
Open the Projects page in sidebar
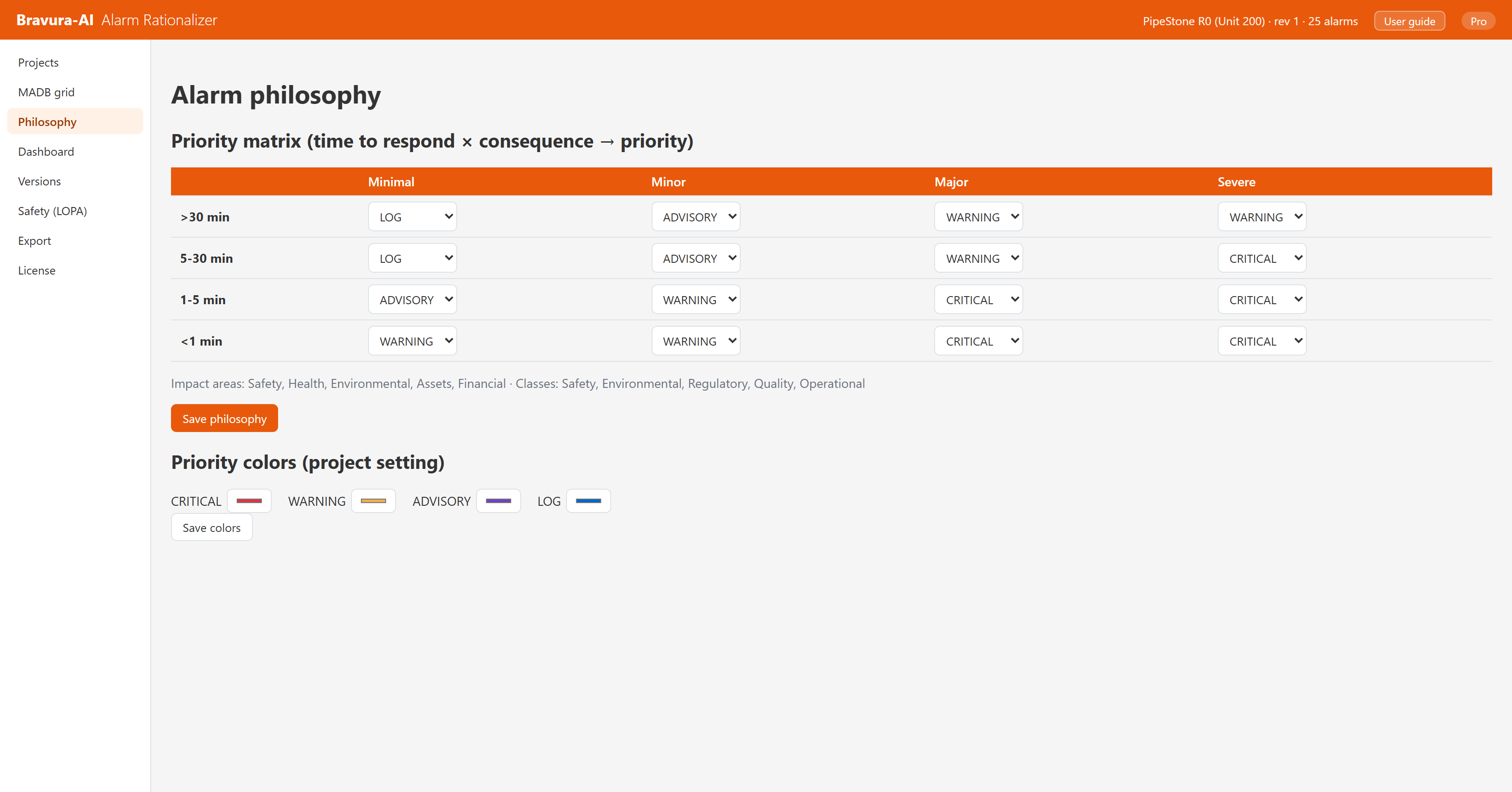tap(75, 62)
